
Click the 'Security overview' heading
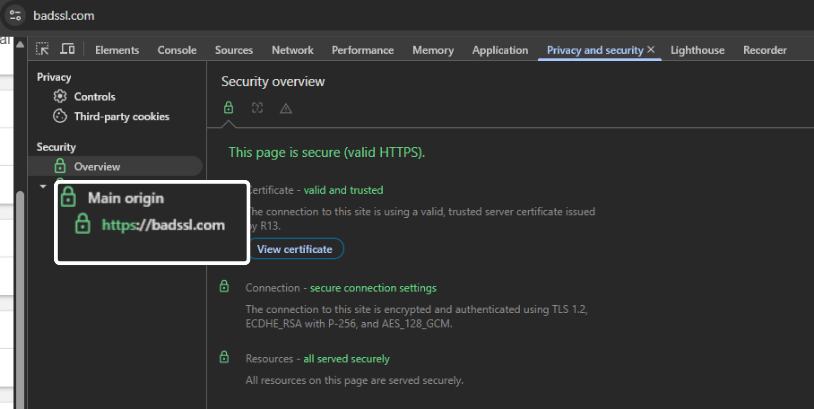tap(273, 81)
